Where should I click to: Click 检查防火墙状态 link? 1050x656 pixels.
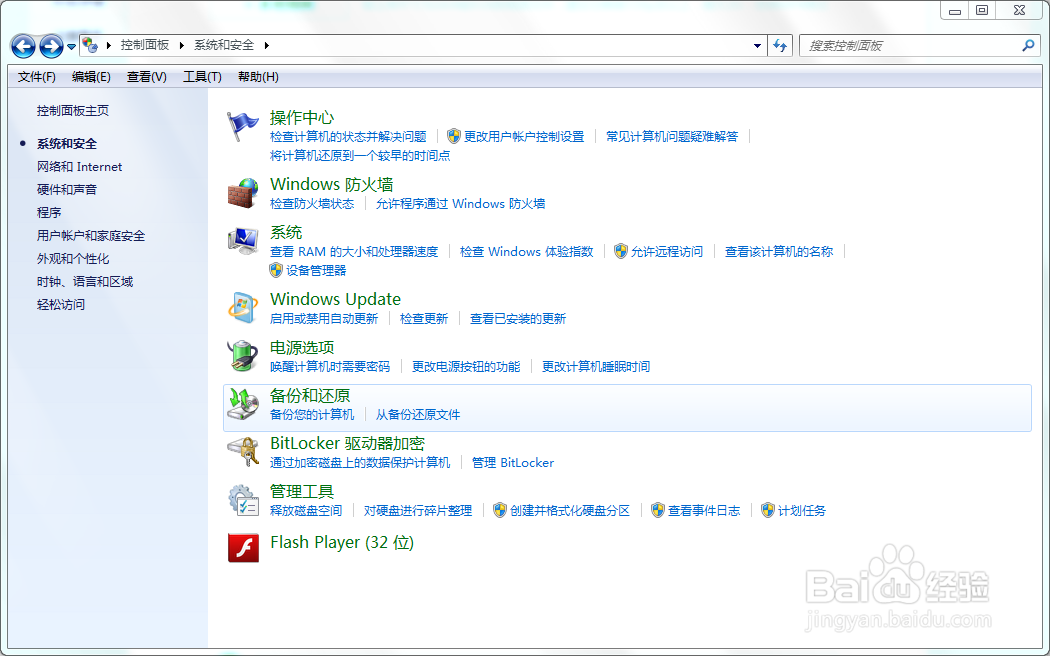coord(311,203)
